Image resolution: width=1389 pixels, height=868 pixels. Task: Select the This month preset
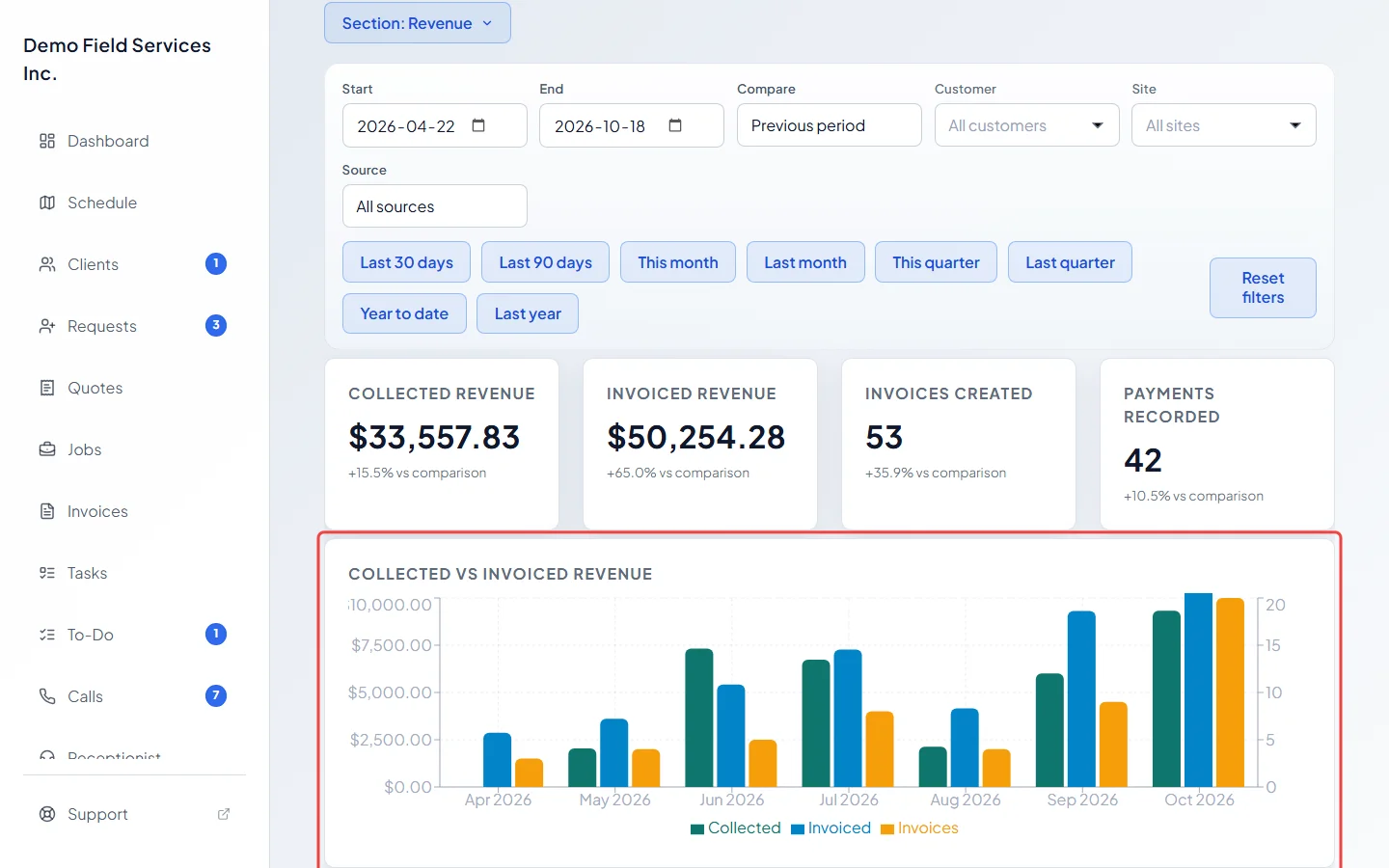click(x=678, y=262)
